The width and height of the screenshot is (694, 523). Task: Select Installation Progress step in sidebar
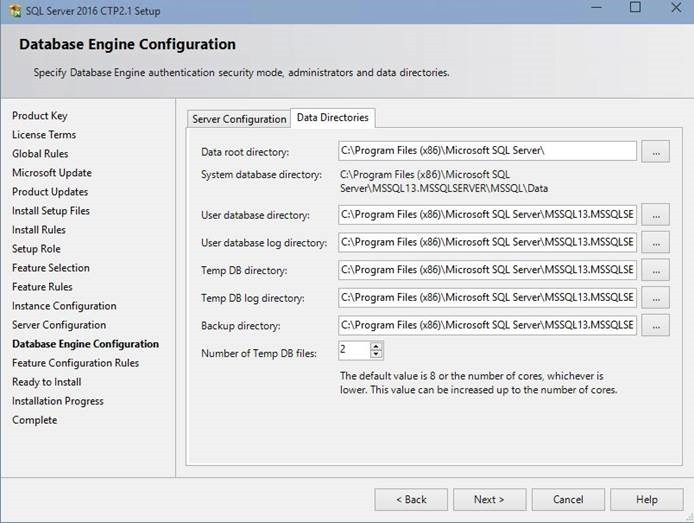point(58,401)
